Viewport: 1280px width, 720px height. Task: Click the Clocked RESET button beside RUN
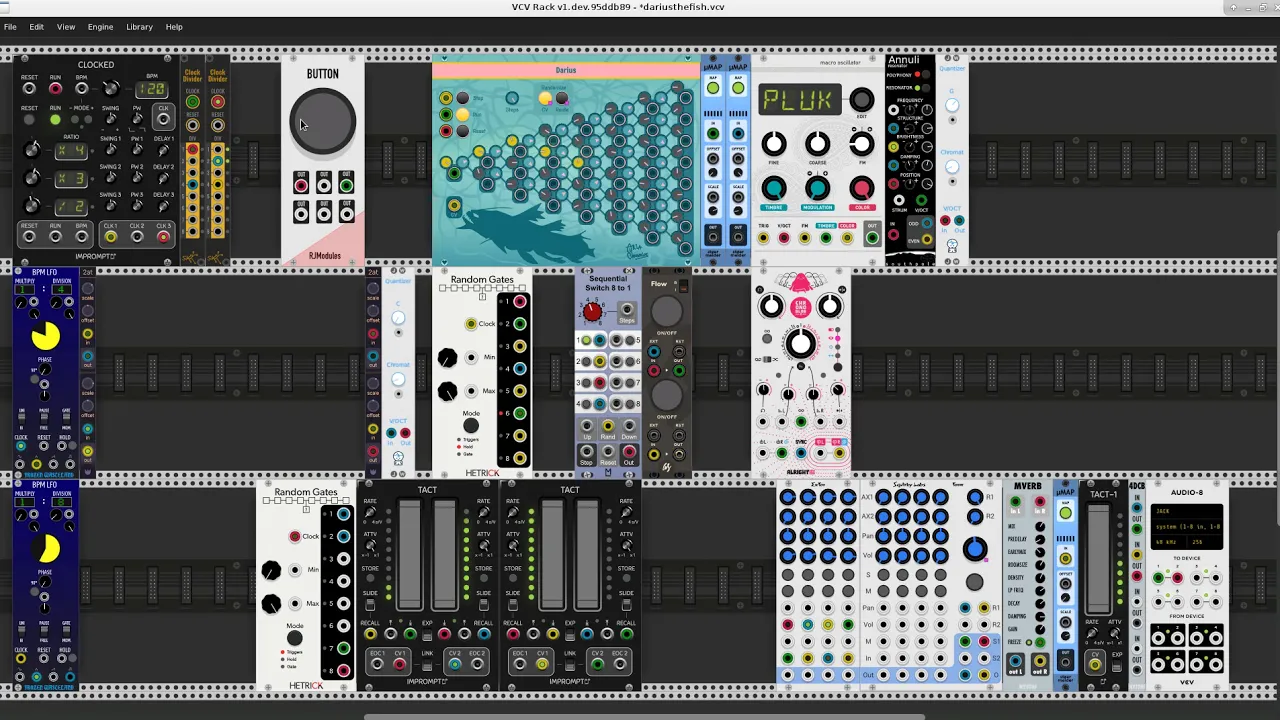29,120
